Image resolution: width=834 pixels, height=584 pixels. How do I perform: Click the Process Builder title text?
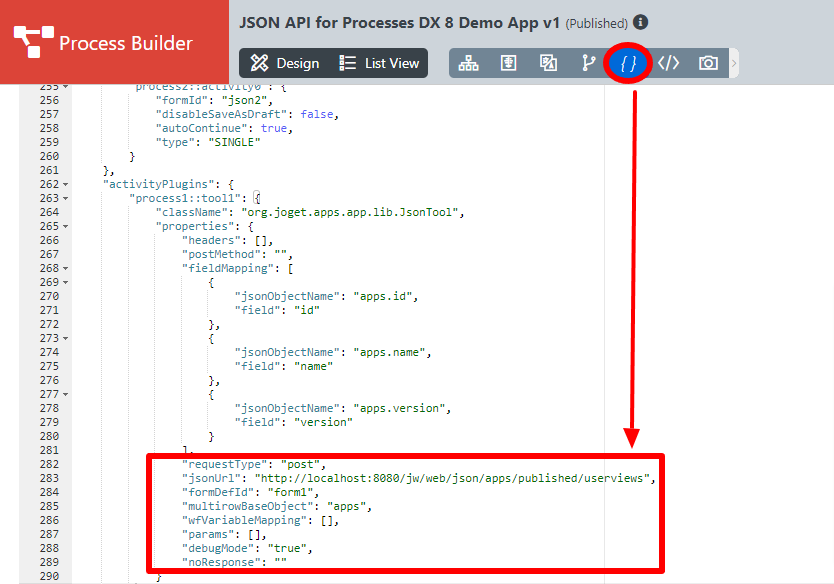[x=126, y=43]
